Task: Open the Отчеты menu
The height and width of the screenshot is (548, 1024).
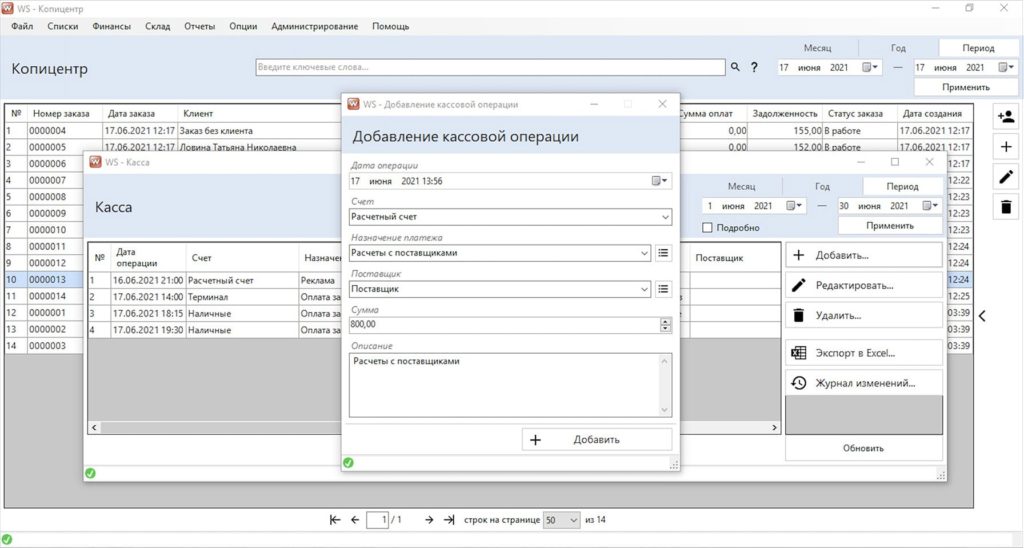Action: [199, 26]
